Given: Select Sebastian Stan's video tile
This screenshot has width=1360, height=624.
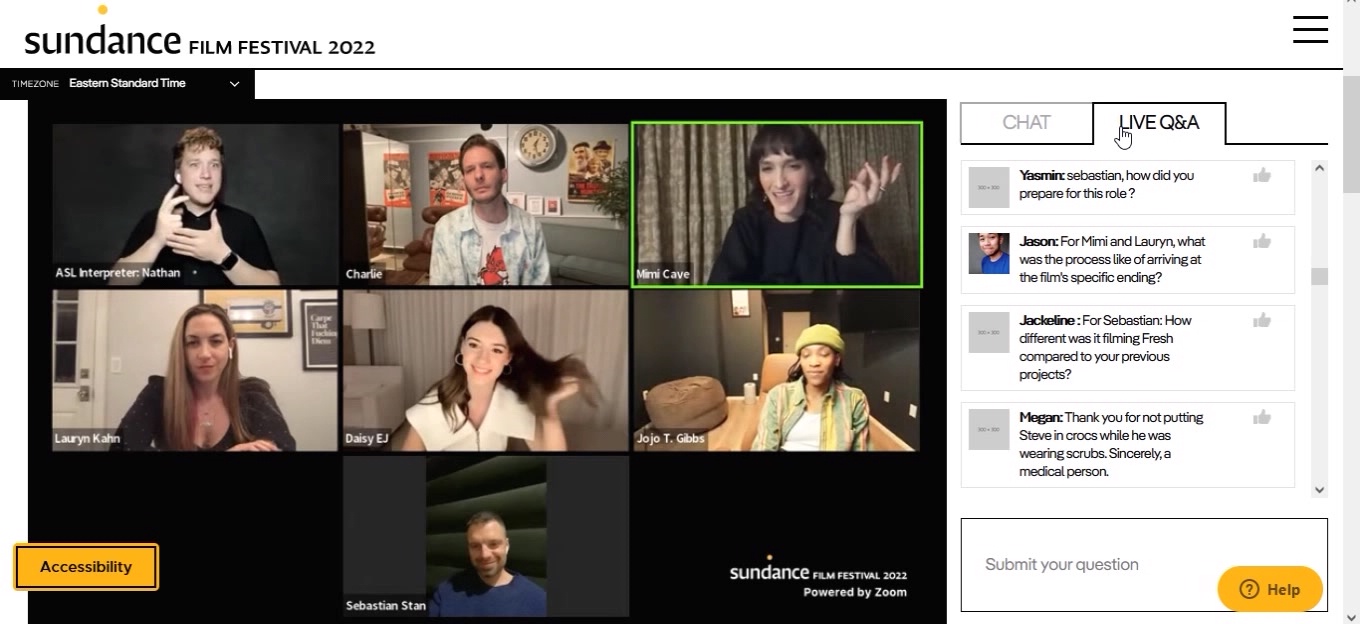Looking at the screenshot, I should (486, 536).
